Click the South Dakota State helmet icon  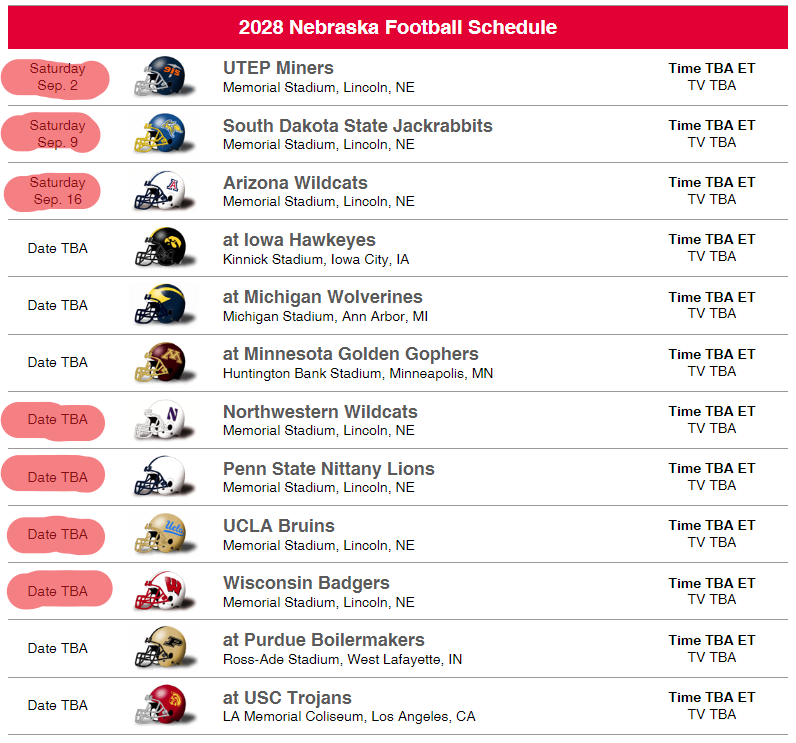[163, 133]
